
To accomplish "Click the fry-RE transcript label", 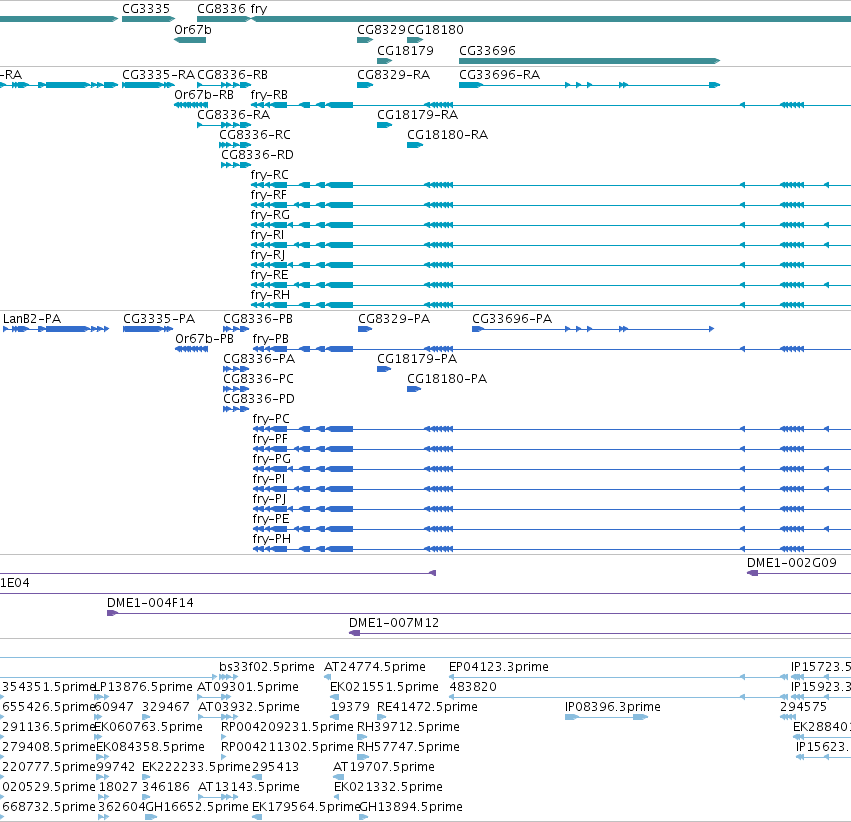I will point(269,275).
